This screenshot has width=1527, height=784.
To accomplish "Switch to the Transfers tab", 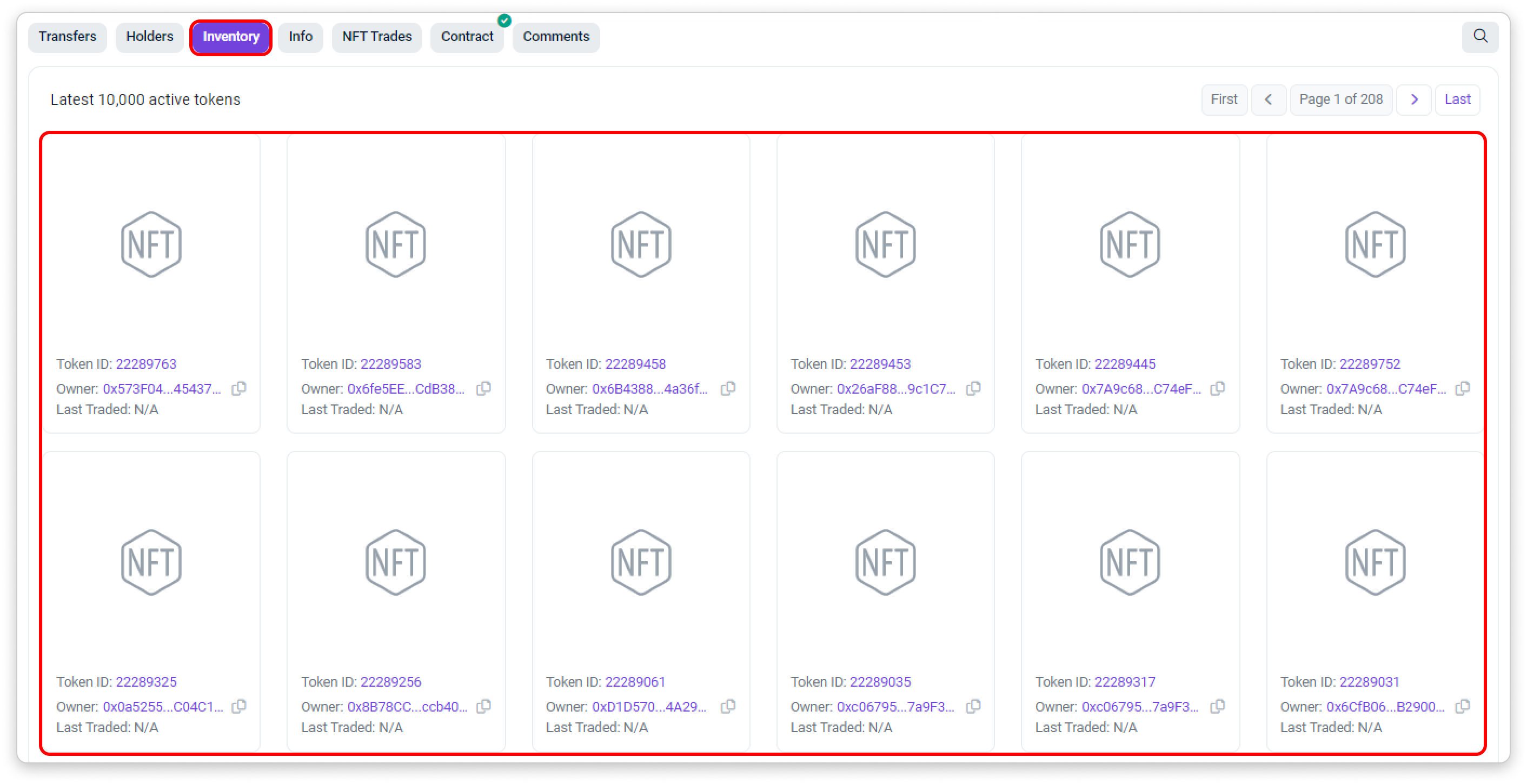I will [68, 37].
